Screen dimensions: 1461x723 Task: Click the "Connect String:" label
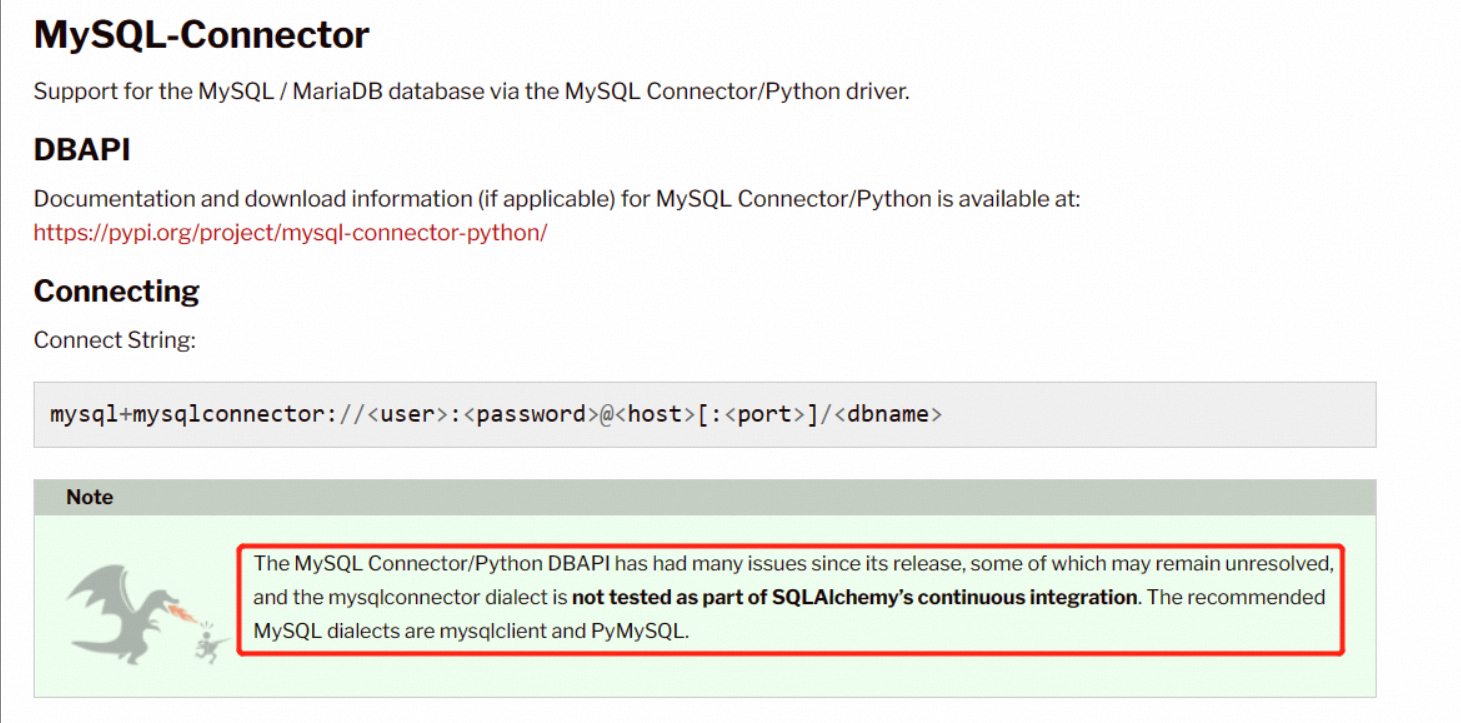[x=114, y=340]
